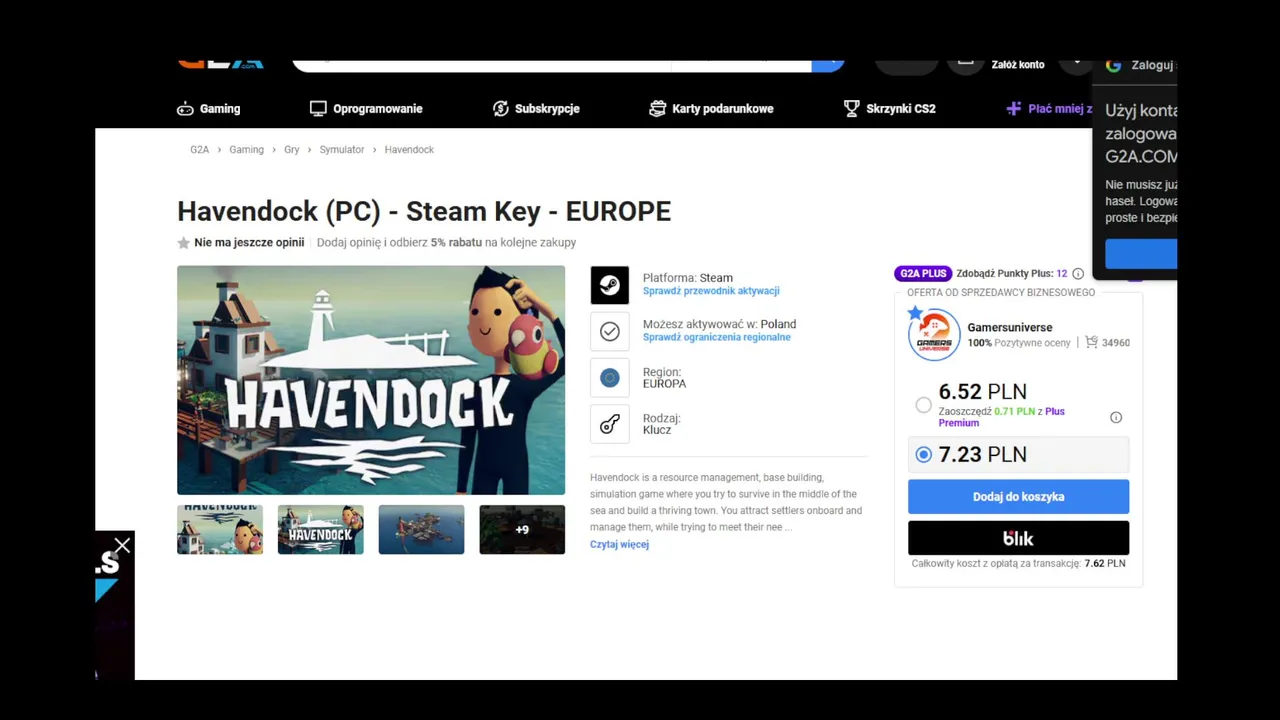Click the monitor icon beside Oprogramowanie

318,109
